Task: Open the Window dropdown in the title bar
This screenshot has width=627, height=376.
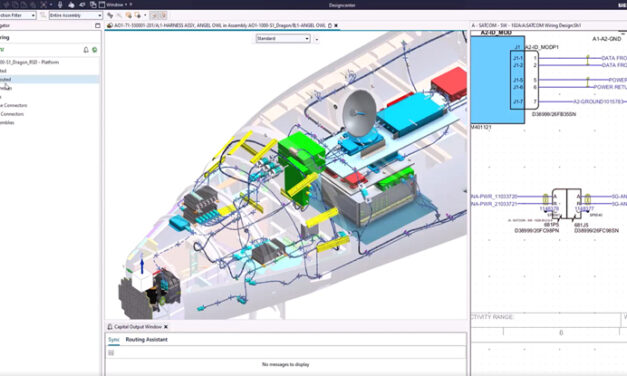Action: (x=116, y=4)
